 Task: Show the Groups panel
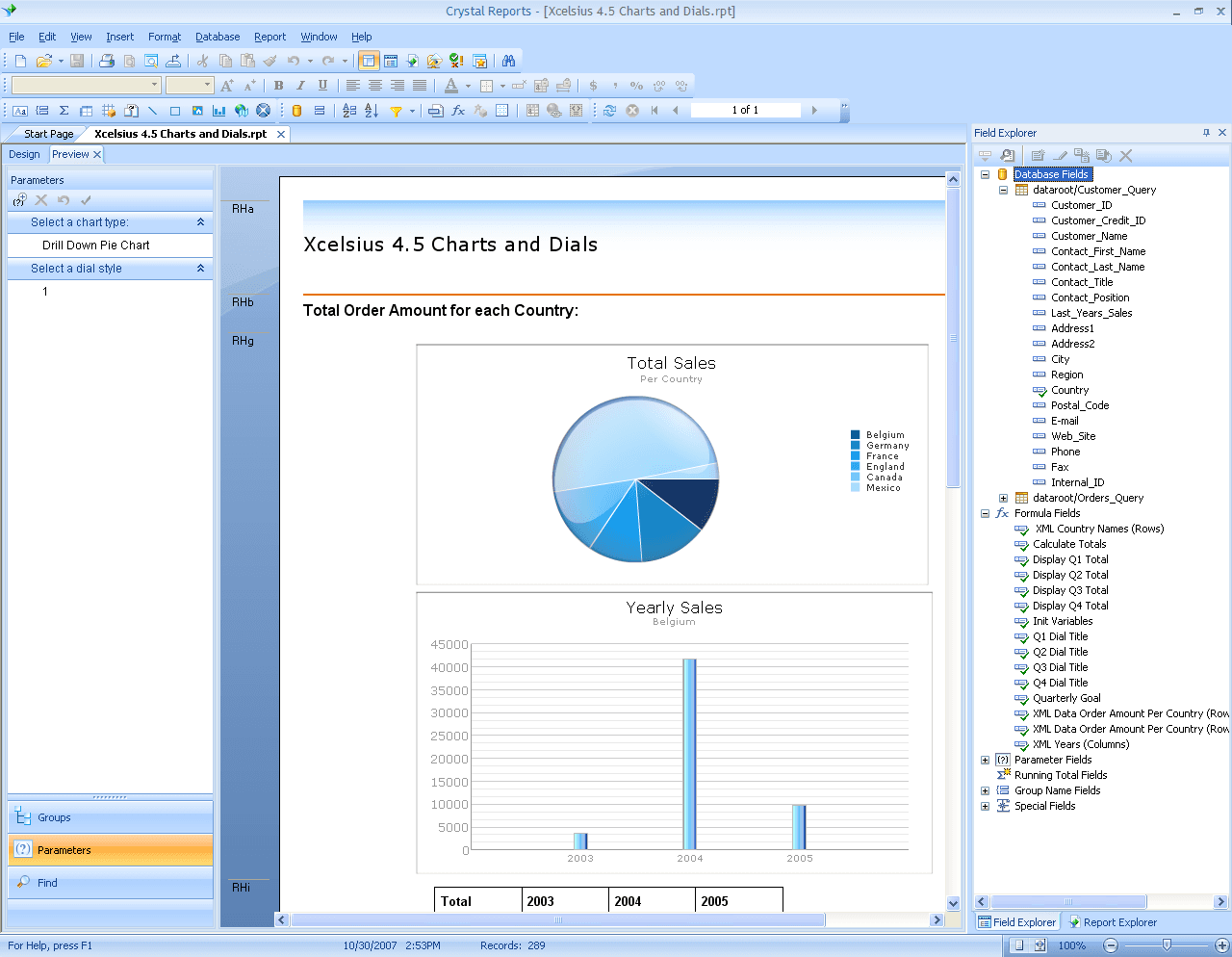tap(111, 817)
